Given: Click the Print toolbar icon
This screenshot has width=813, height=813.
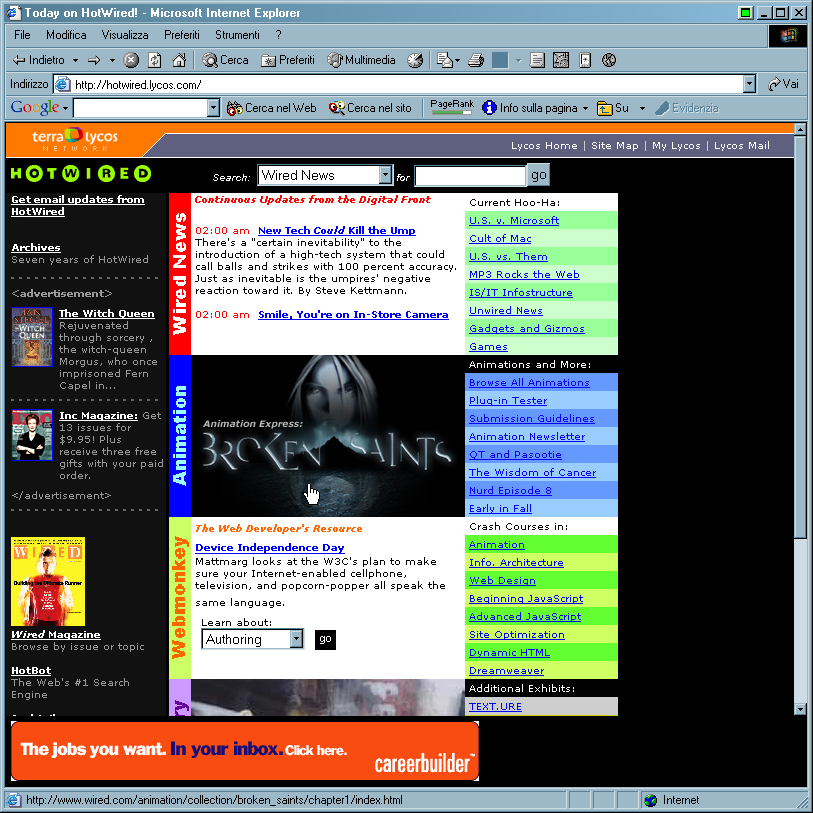Looking at the screenshot, I should click(475, 60).
